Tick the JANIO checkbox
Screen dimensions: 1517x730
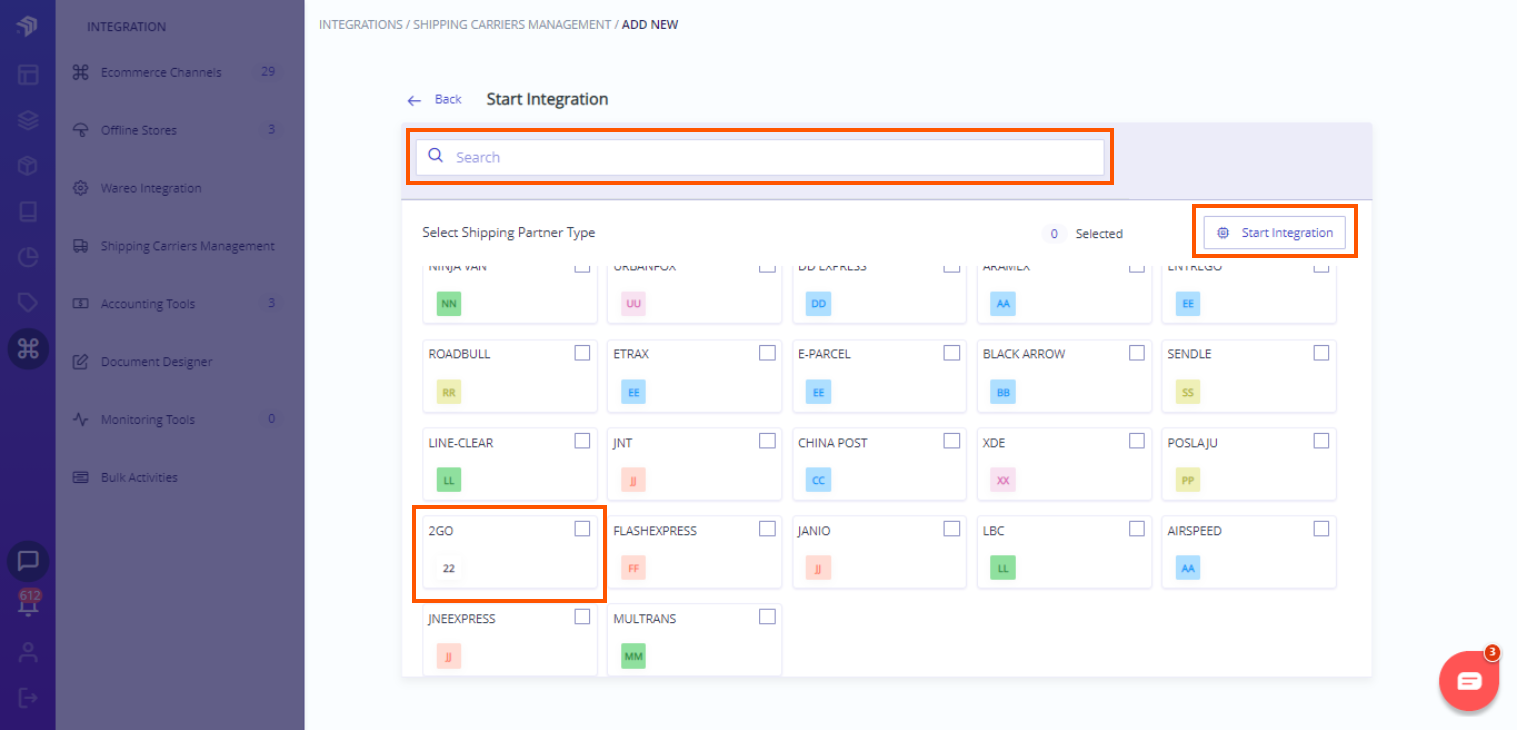point(952,529)
